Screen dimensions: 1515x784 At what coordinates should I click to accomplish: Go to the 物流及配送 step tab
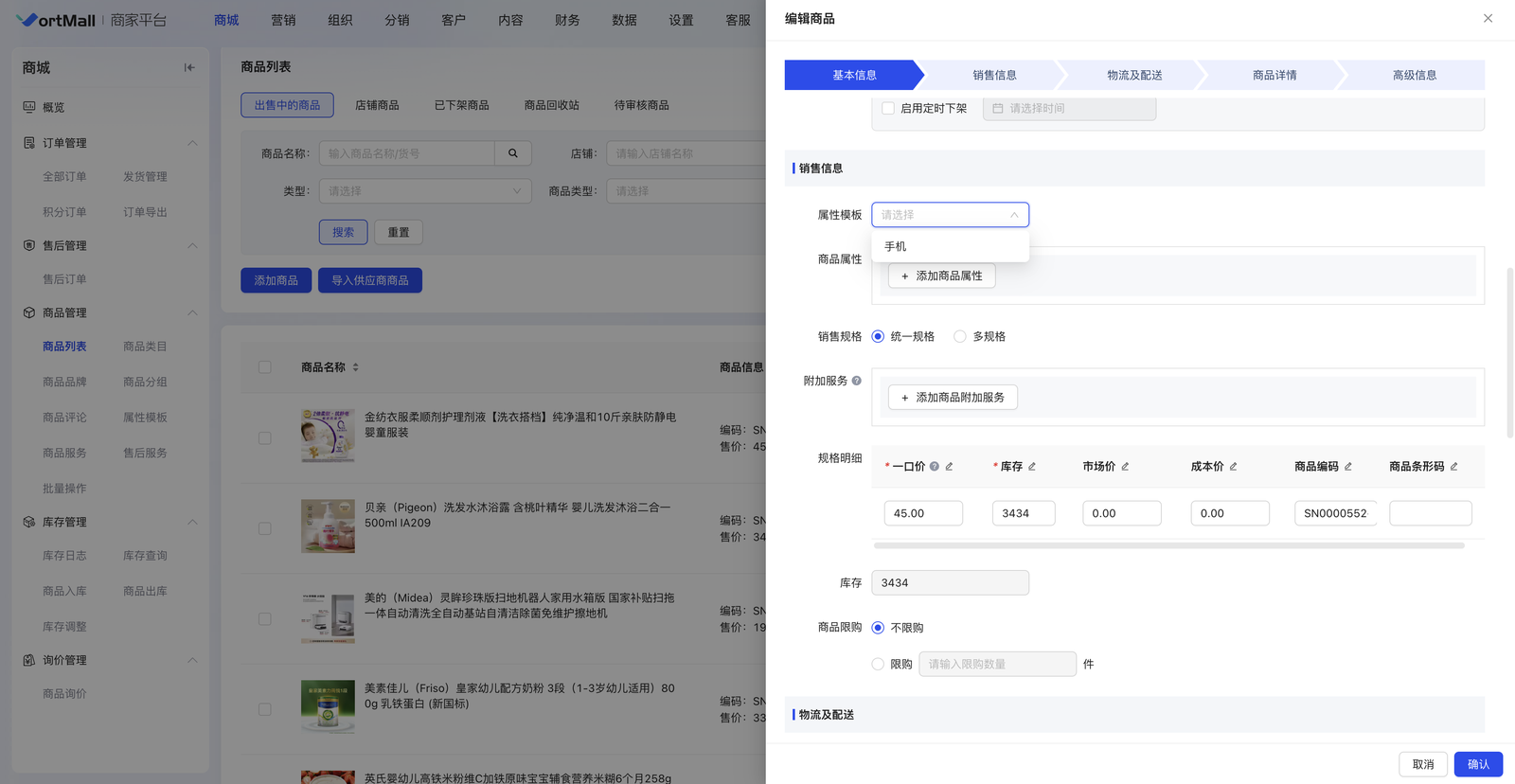pos(1134,75)
